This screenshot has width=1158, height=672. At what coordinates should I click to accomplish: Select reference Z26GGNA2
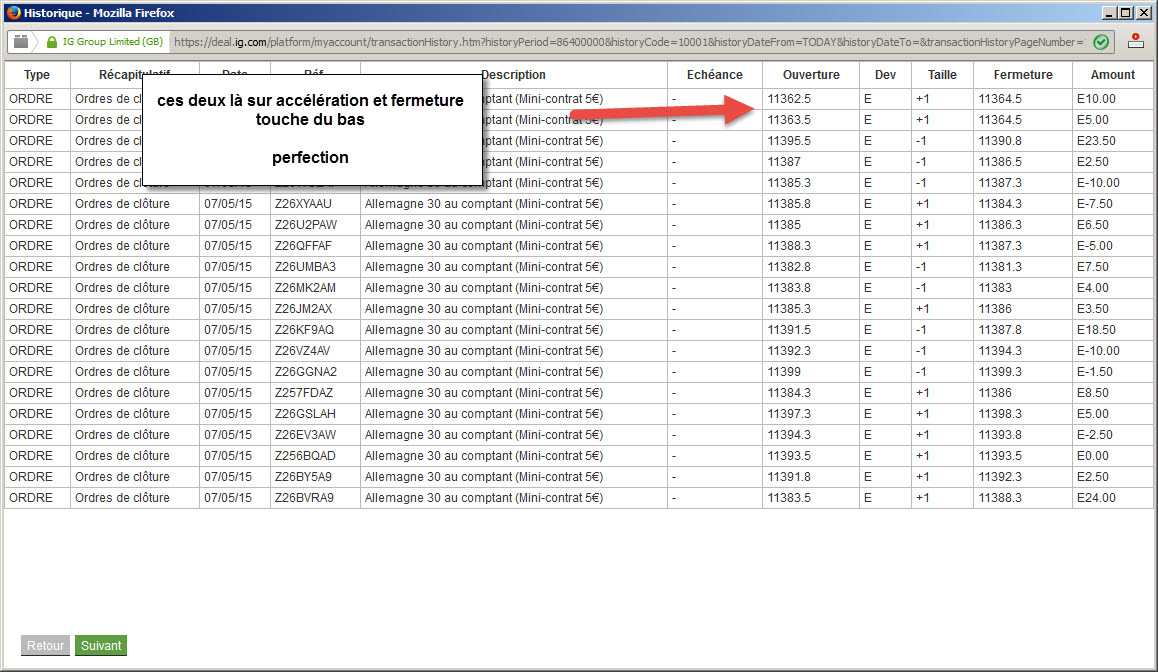coord(306,372)
